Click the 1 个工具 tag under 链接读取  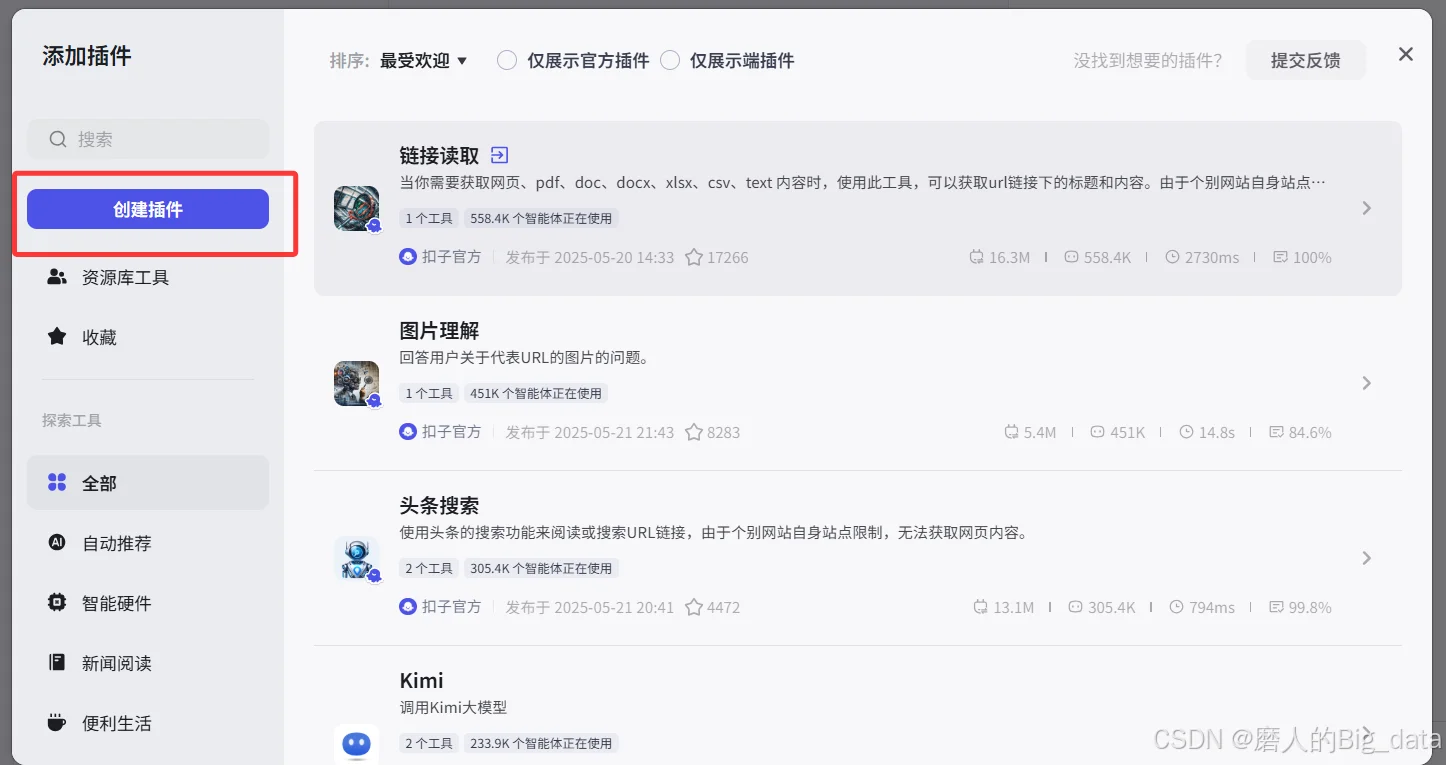[429, 218]
